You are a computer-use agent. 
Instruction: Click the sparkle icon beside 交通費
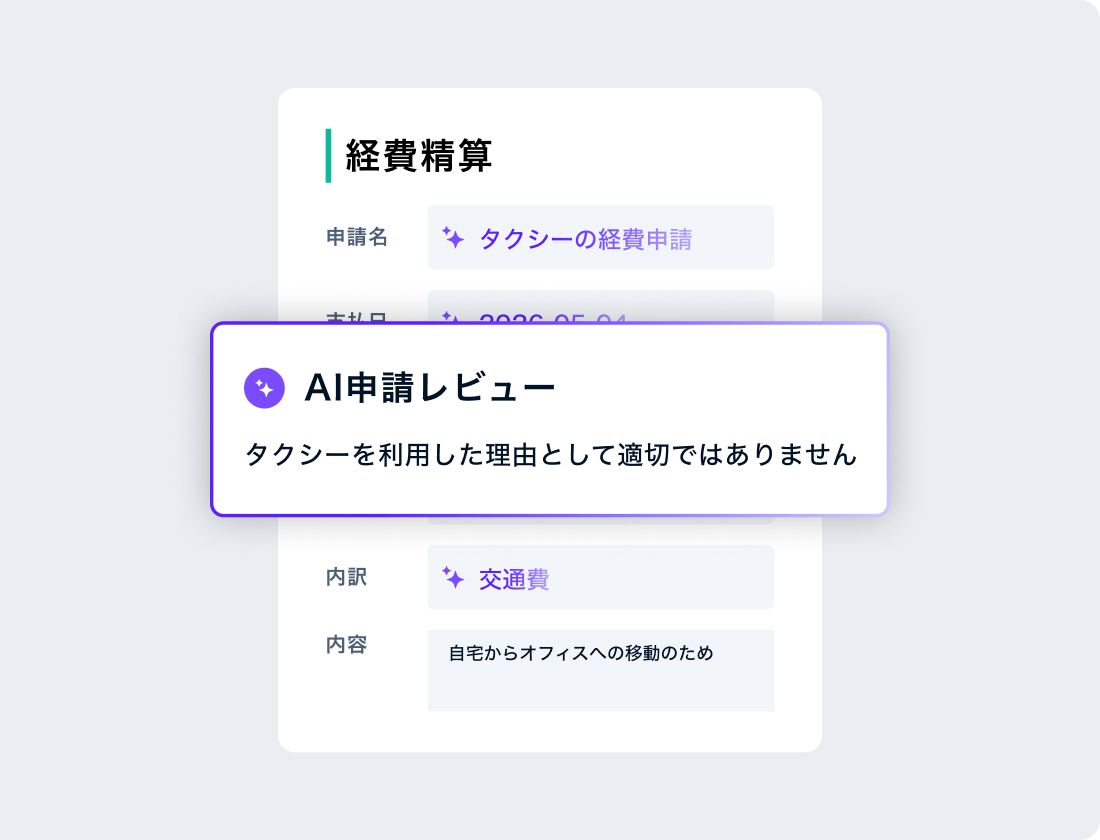click(x=453, y=578)
